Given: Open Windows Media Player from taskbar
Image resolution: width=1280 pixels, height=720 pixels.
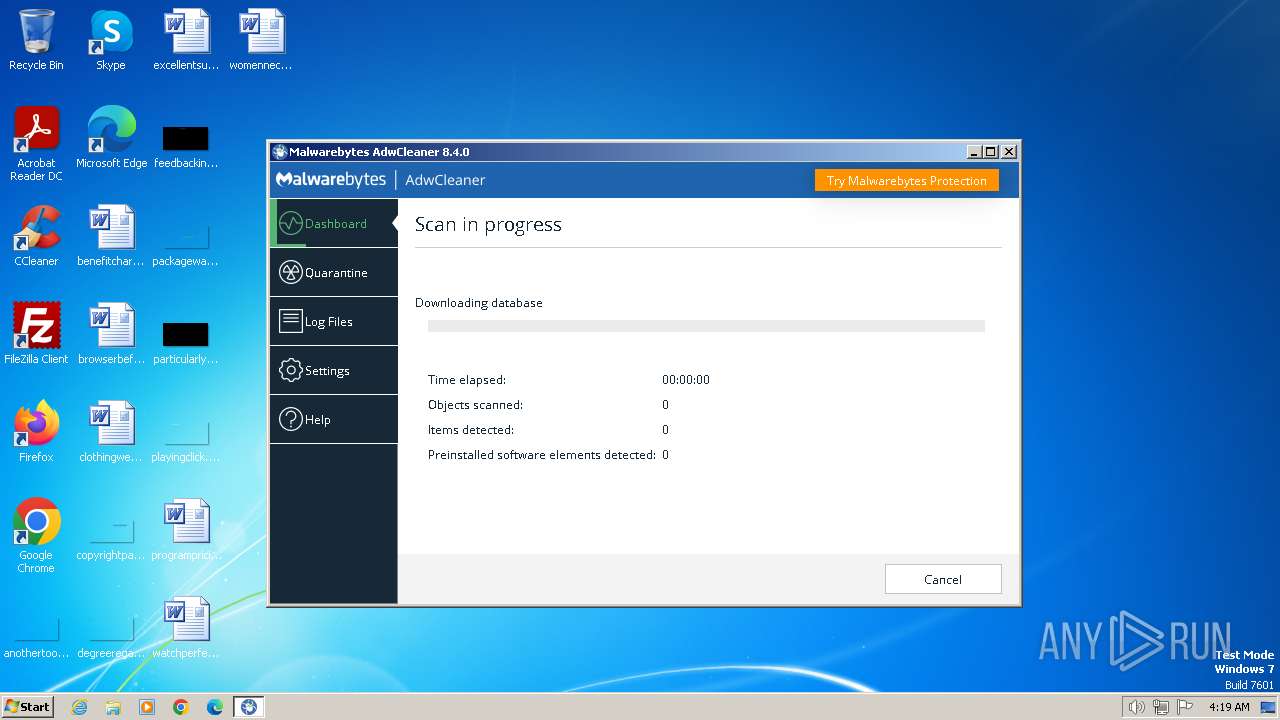Looking at the screenshot, I should (147, 707).
